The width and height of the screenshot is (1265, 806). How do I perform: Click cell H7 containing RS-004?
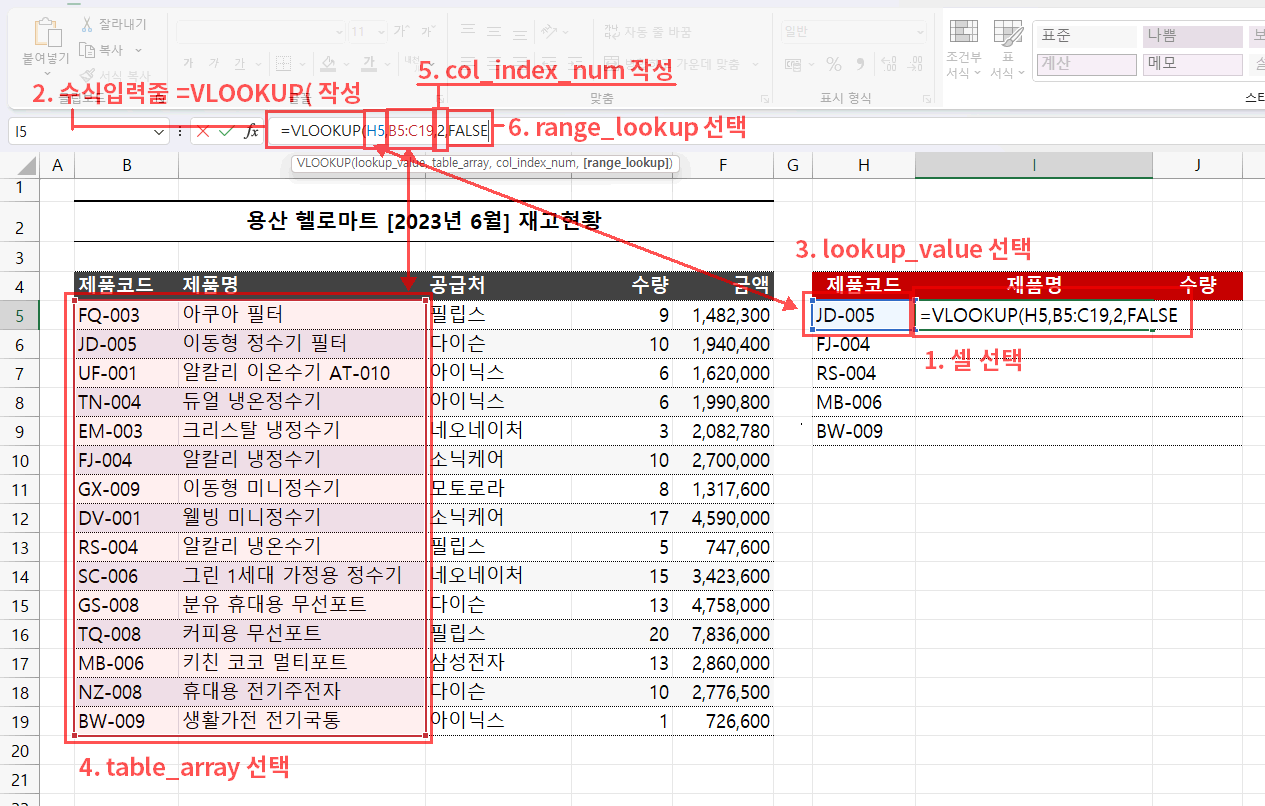863,373
